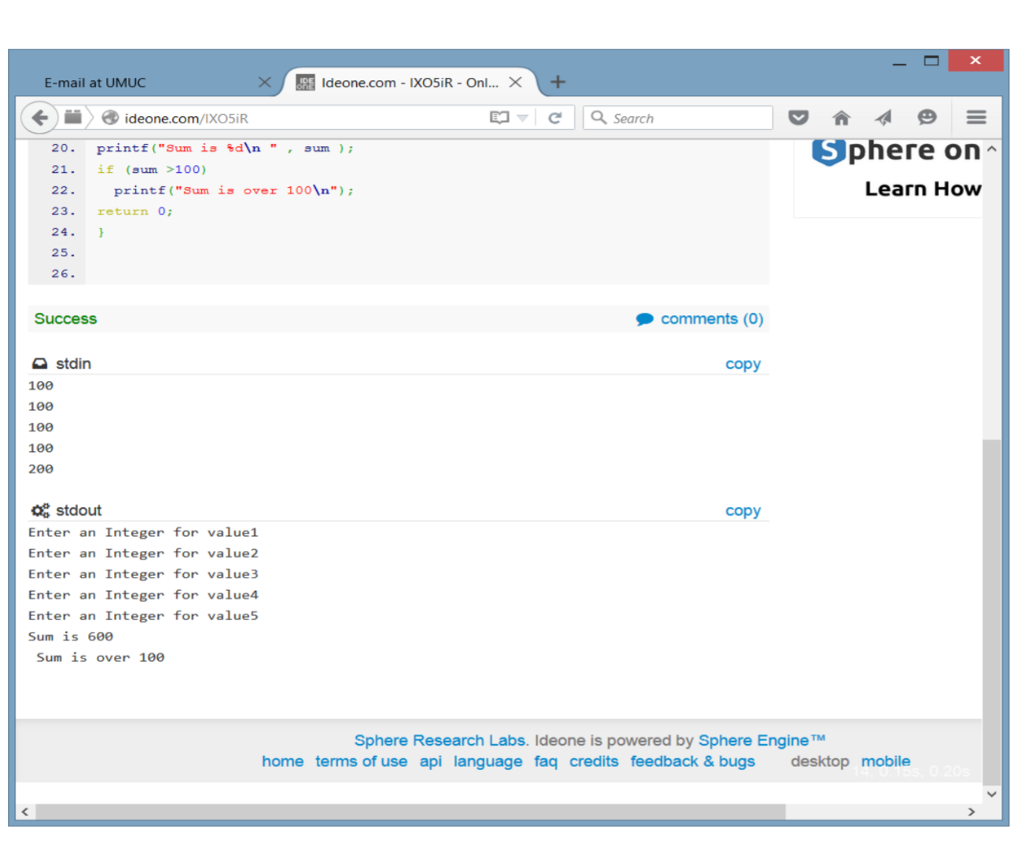Open the Pocket save icon
Image resolution: width=1024 pixels, height=855 pixels.
tap(798, 118)
